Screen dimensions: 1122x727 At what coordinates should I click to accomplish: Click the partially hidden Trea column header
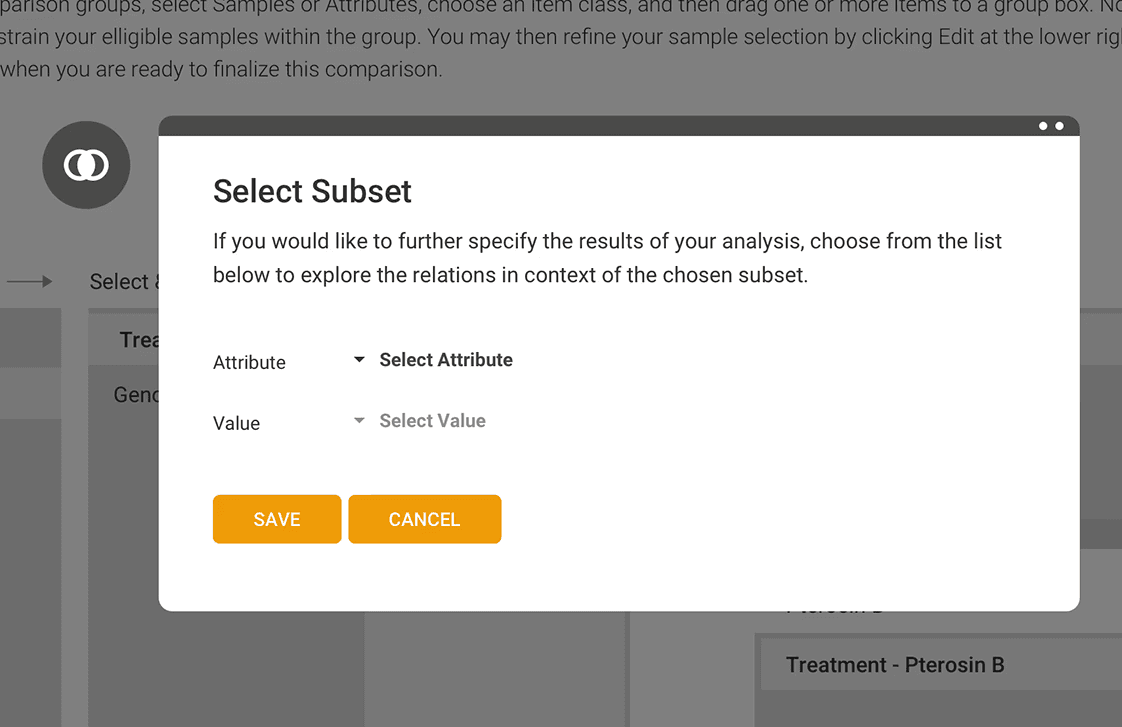point(140,339)
